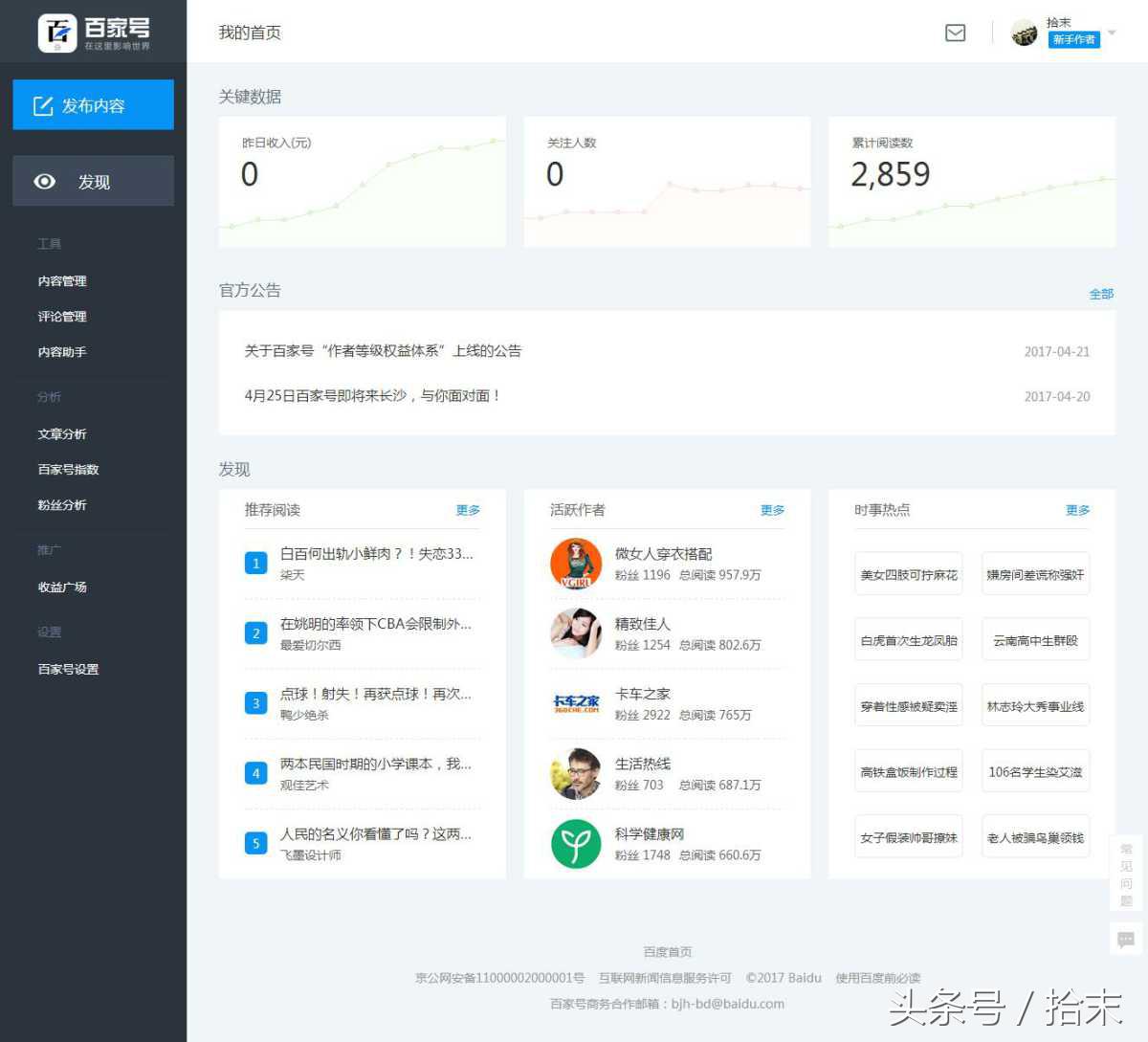
Task: Click 全部 link for official announcements
Action: 1101,294
